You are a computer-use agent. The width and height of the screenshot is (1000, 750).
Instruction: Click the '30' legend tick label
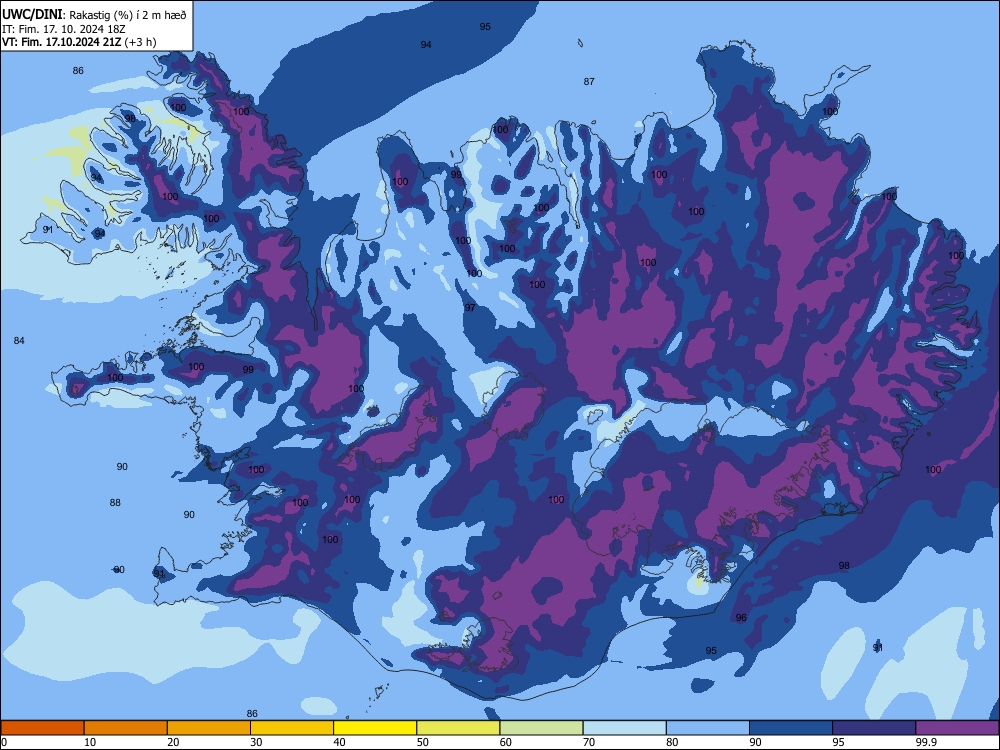click(256, 742)
